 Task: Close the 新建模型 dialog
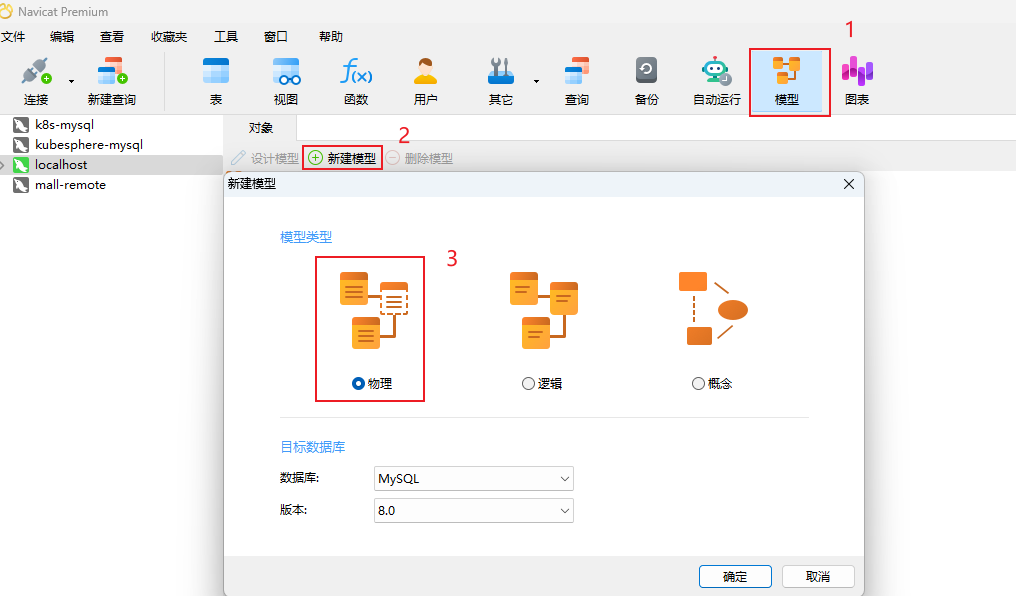[849, 184]
